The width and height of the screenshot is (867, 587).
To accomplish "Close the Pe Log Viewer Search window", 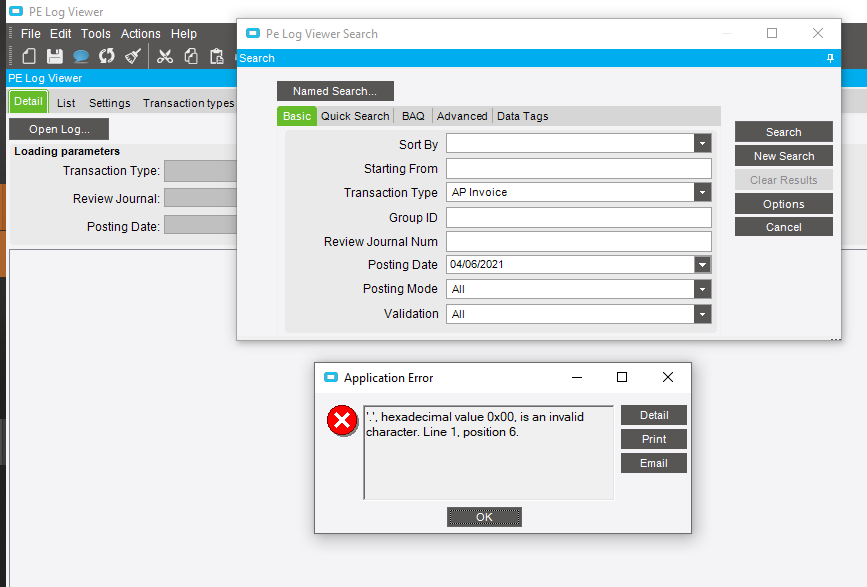I will pyautogui.click(x=818, y=33).
